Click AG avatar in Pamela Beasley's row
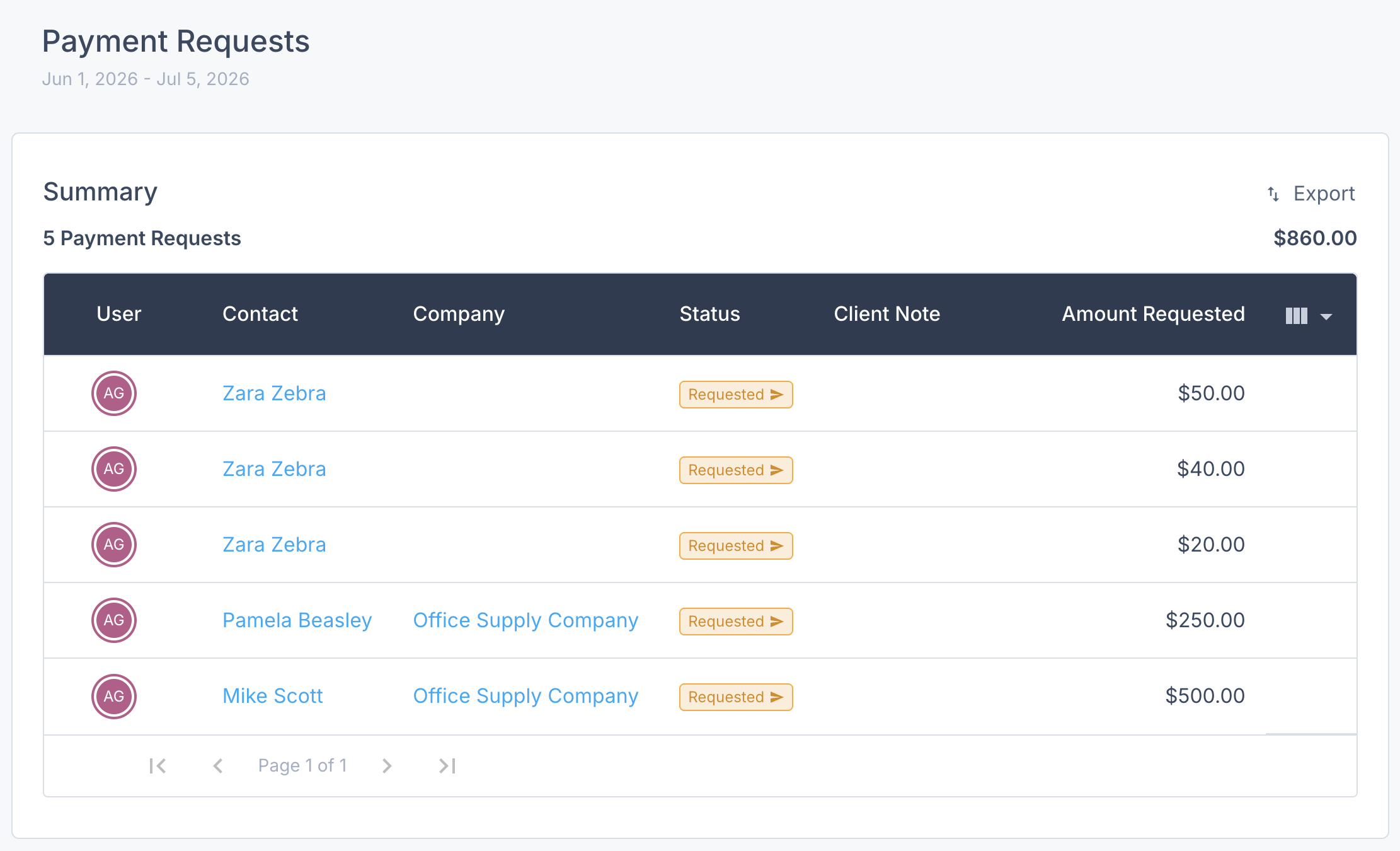 (114, 620)
